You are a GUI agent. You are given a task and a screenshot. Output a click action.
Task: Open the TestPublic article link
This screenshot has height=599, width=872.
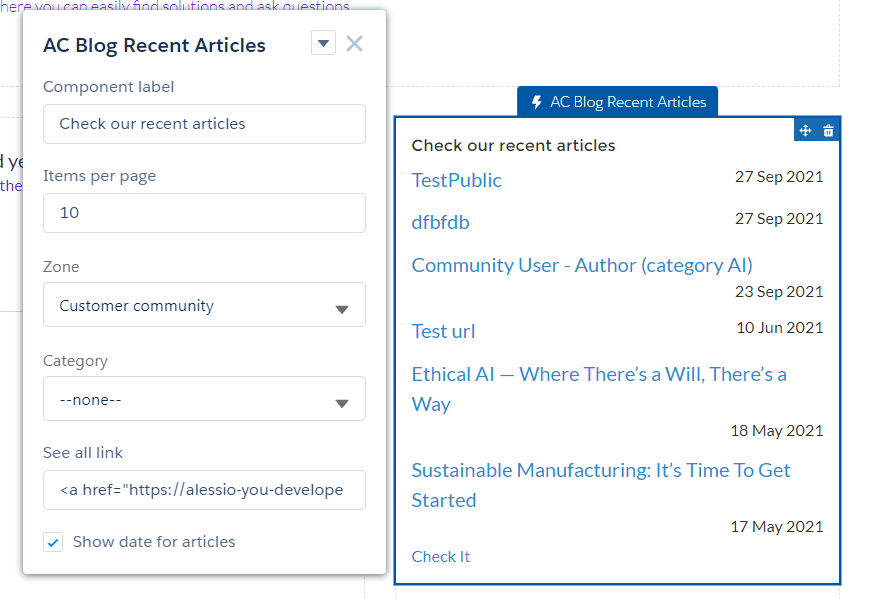coord(457,180)
